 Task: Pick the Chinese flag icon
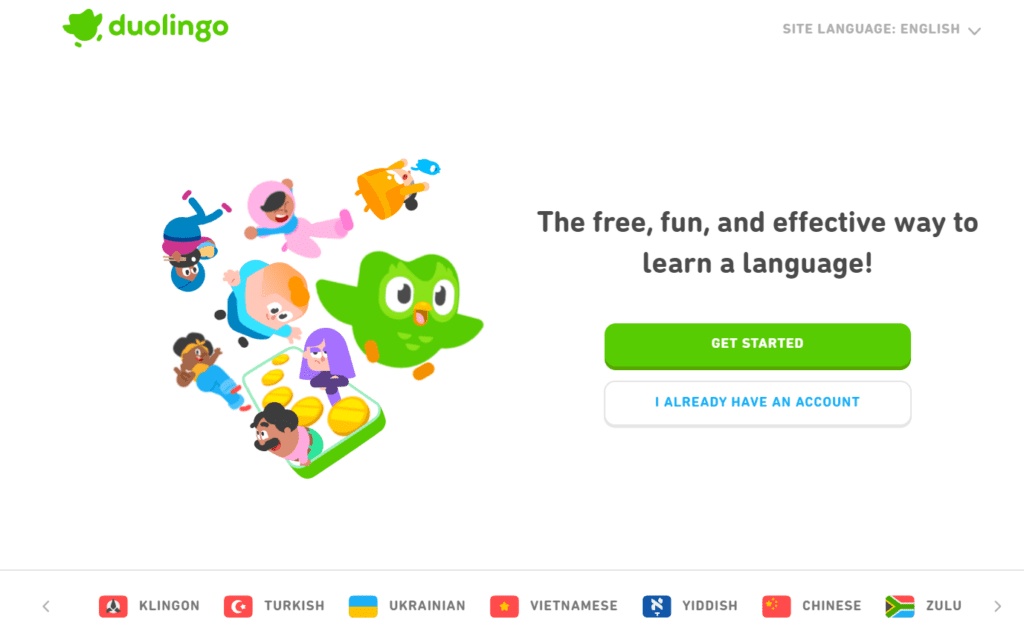[776, 606]
